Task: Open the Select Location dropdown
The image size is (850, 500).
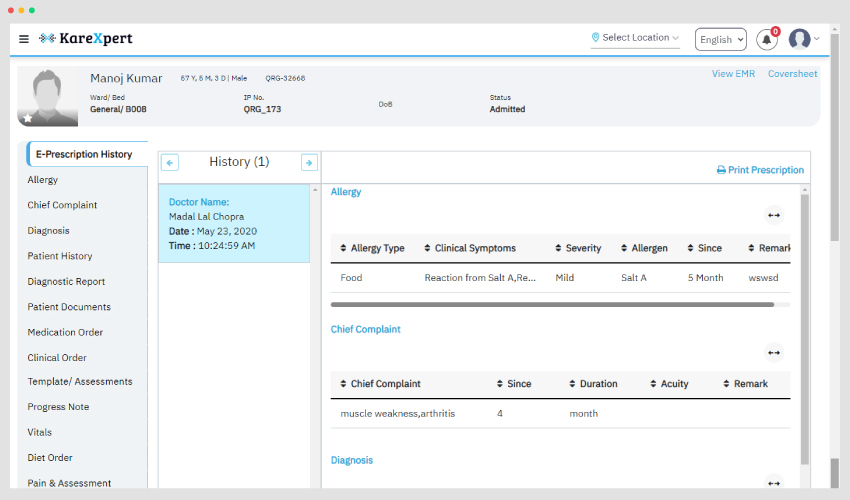Action: pyautogui.click(x=635, y=38)
